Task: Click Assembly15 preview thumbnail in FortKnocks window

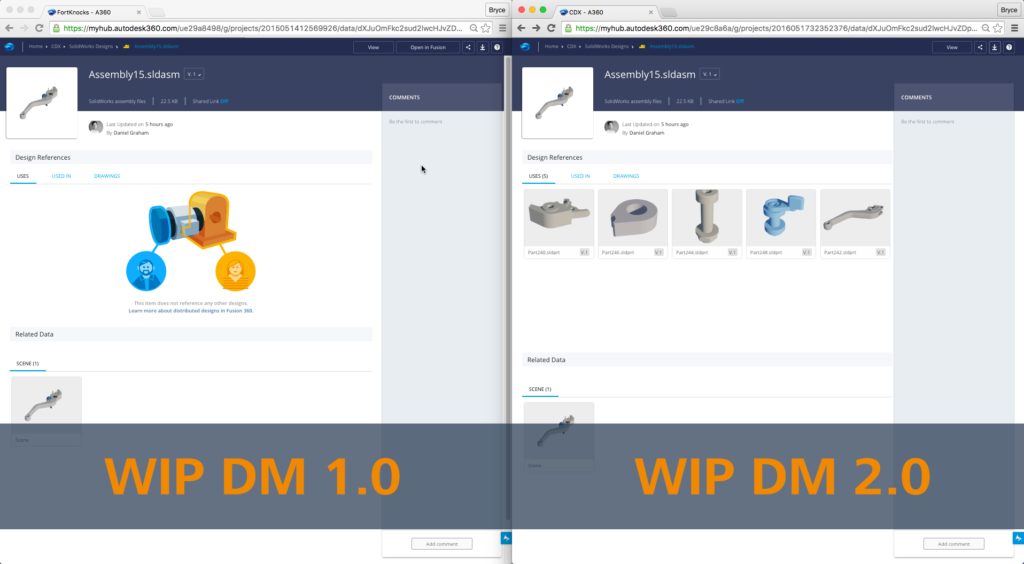Action: (x=42, y=102)
